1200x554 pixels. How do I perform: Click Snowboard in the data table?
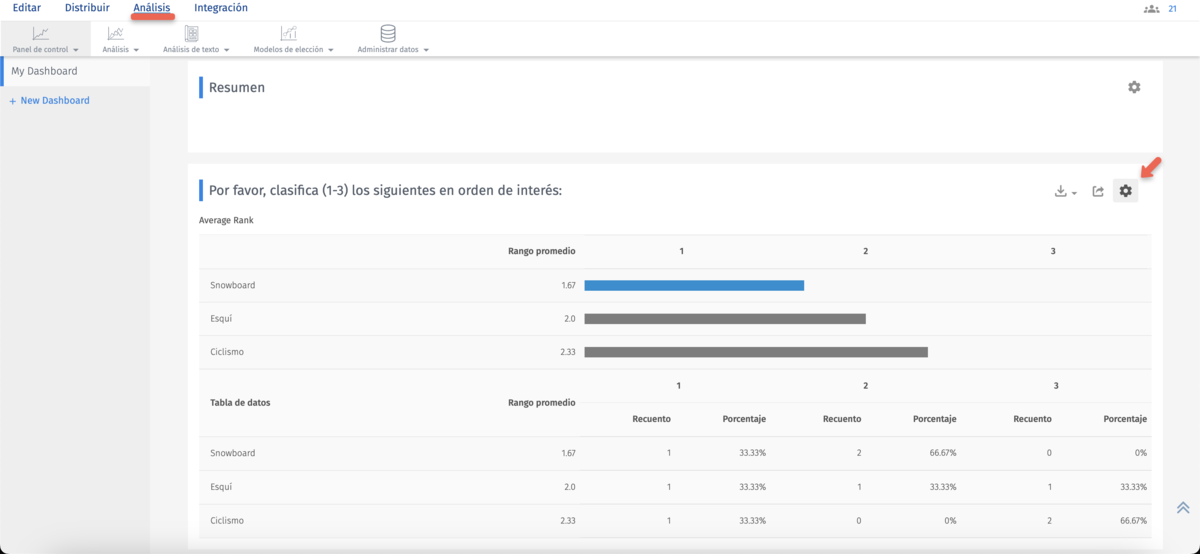pyautogui.click(x=232, y=453)
